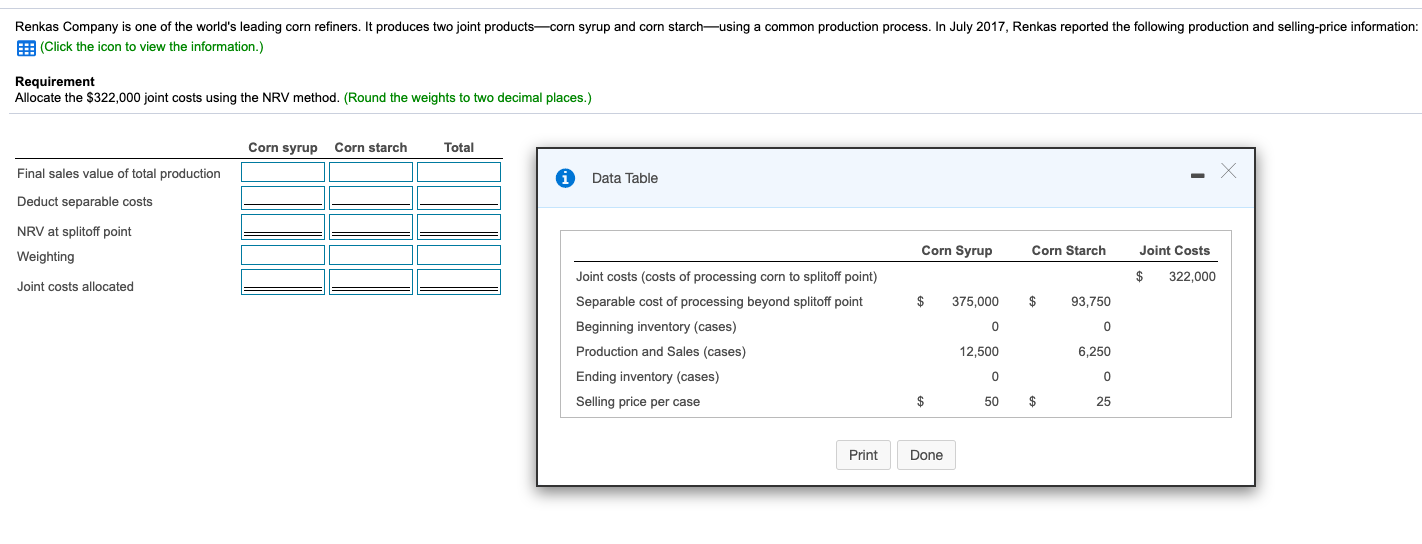This screenshot has width=1422, height=544.
Task: Click 'Separable cost of processing beyond splitoff point' label
Action: [719, 301]
